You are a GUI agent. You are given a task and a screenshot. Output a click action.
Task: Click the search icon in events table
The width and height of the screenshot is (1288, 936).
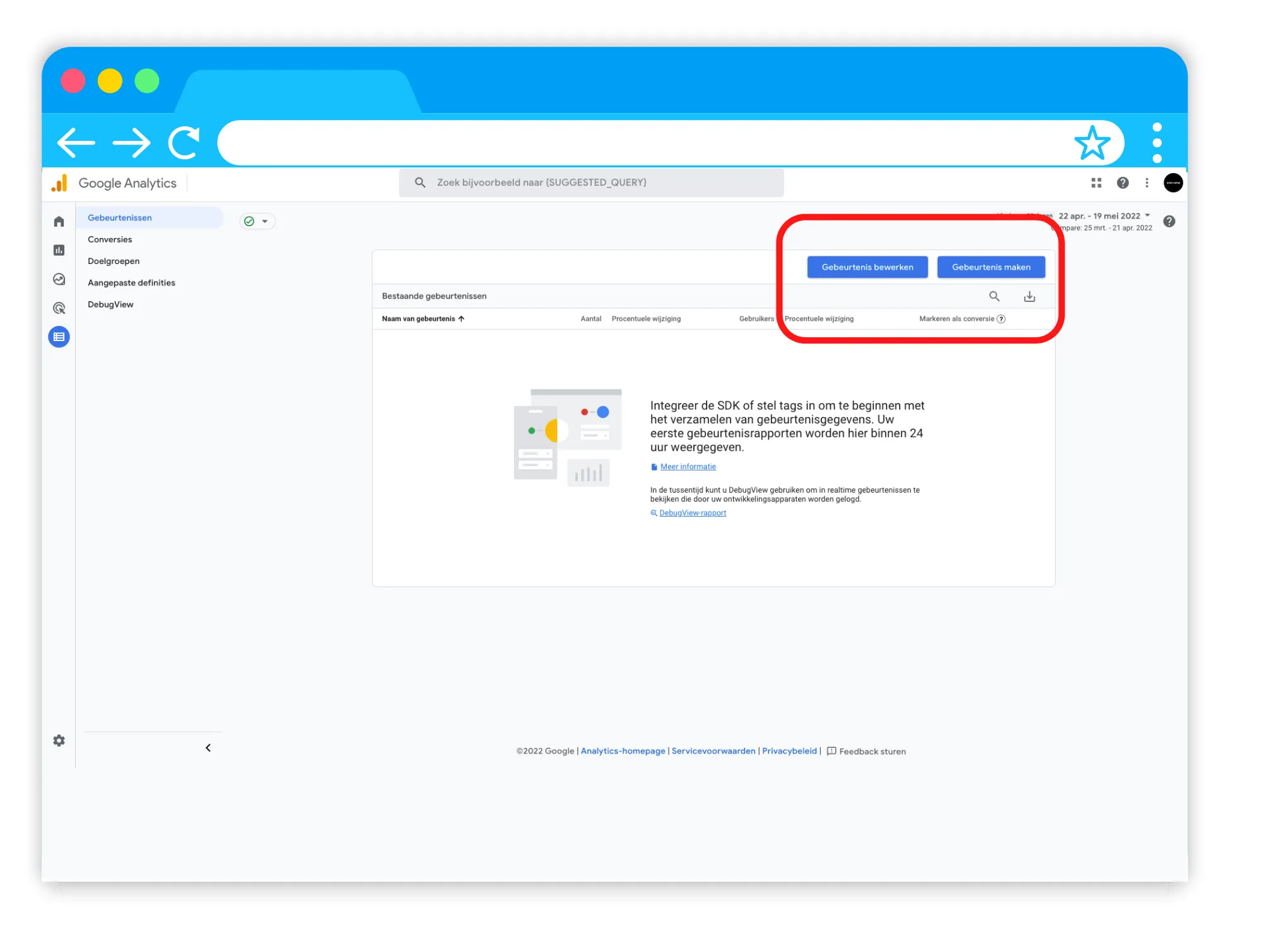[x=994, y=296]
